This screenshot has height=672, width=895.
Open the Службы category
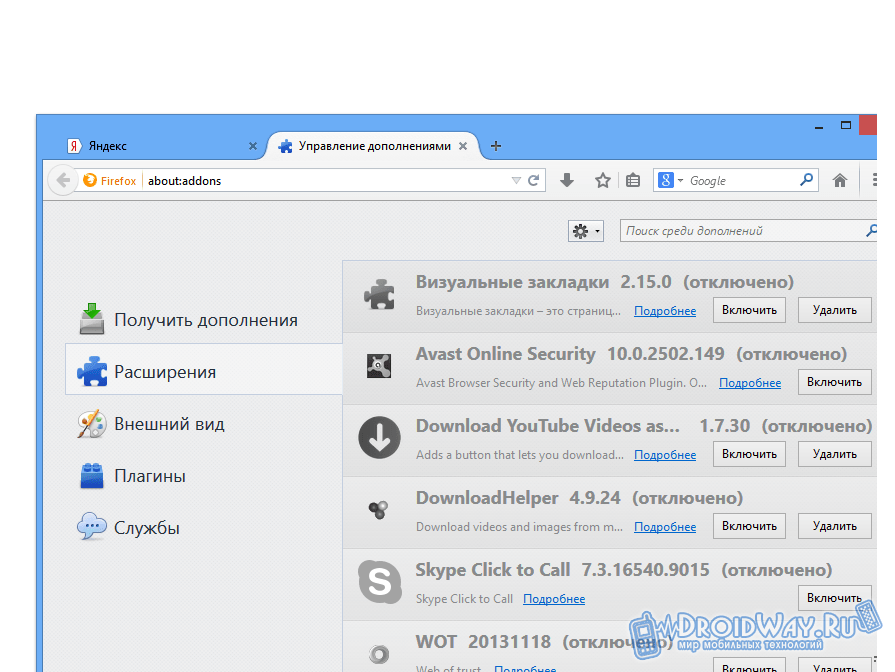(204, 528)
